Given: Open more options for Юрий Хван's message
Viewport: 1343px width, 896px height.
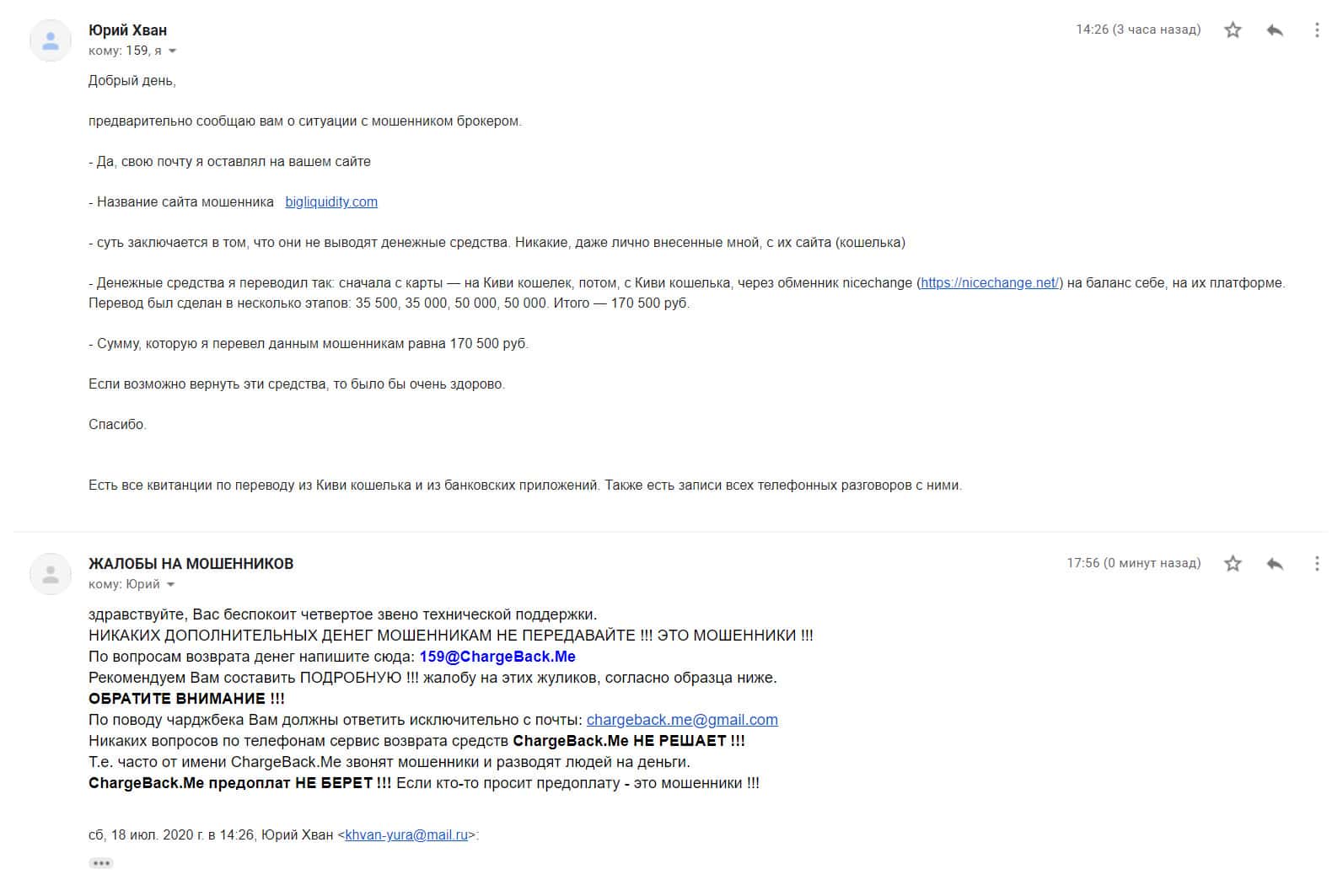Looking at the screenshot, I should tap(1317, 30).
